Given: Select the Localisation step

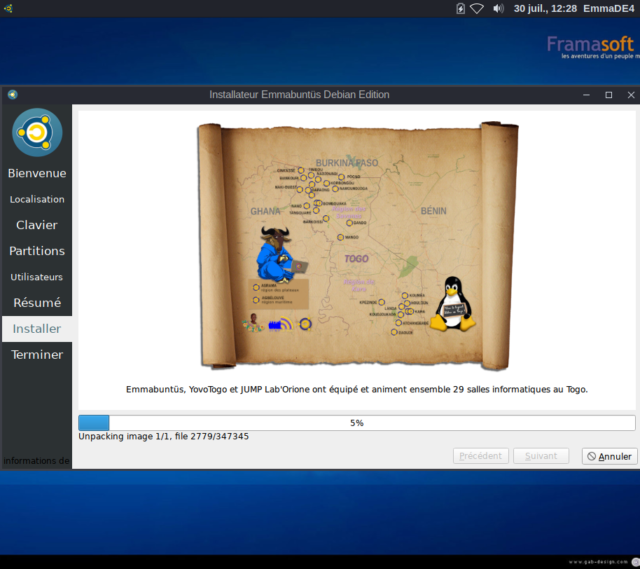Looking at the screenshot, I should coord(37,199).
